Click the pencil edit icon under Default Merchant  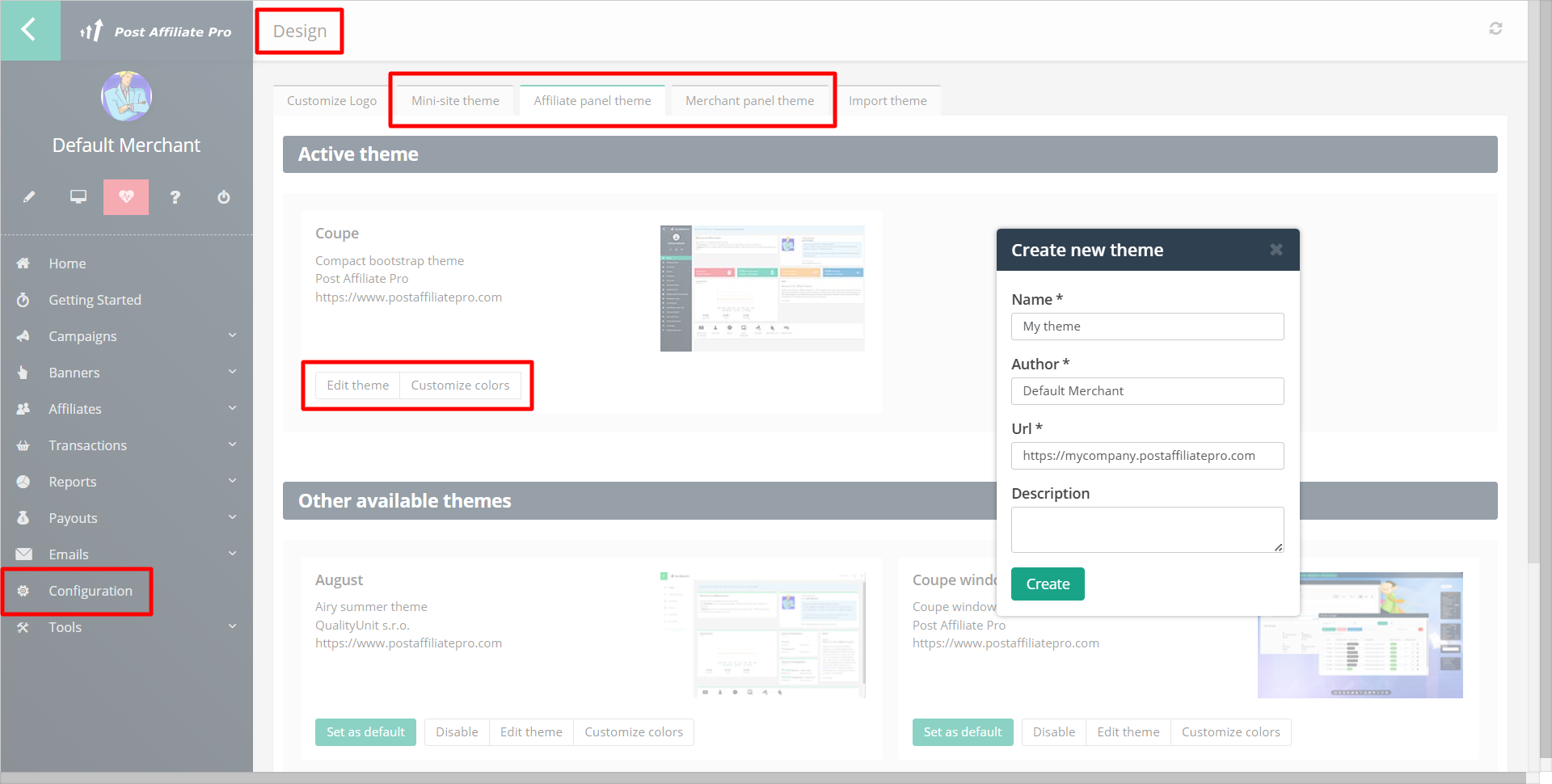point(29,197)
